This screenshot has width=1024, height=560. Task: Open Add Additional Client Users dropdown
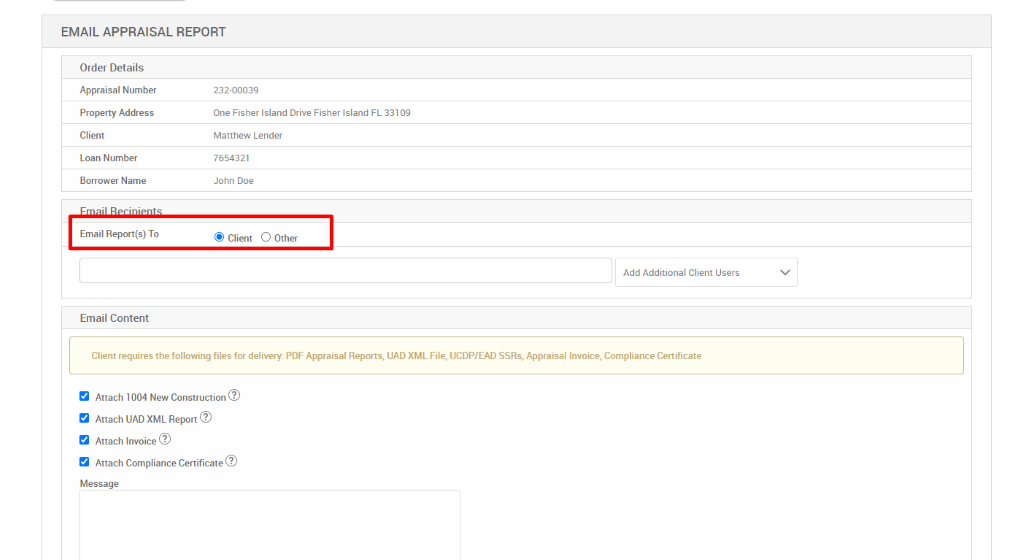[706, 272]
